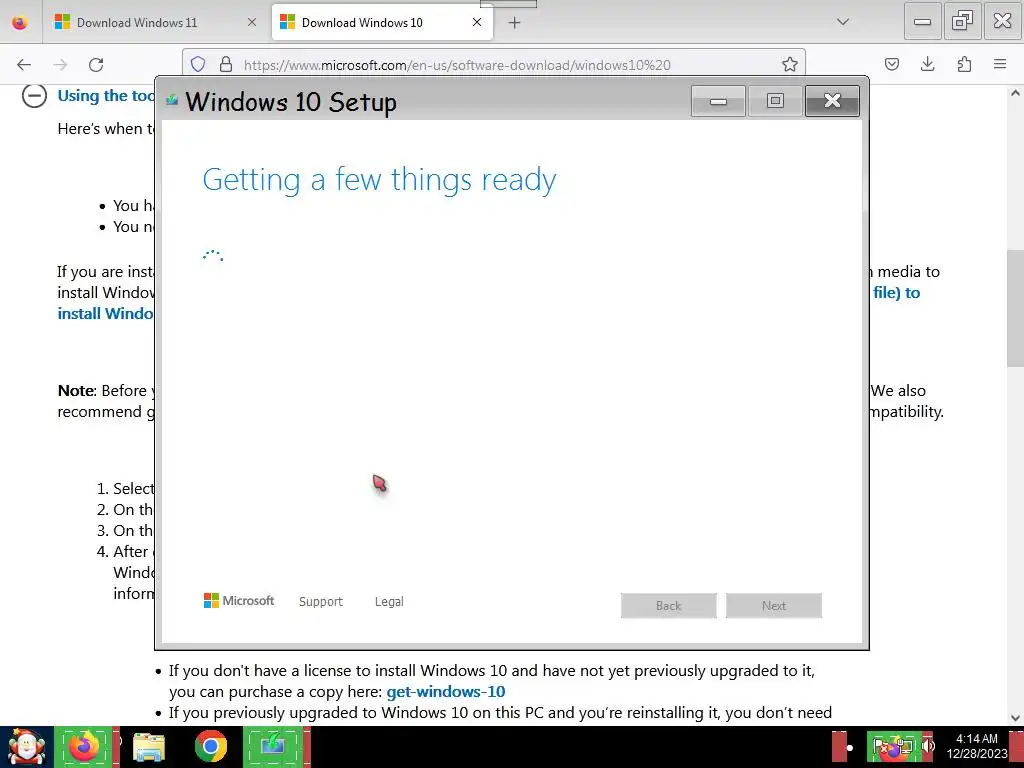Screen dimensions: 1024x768
Task: Follow the get-windows-10 purchase link
Action: click(446, 692)
